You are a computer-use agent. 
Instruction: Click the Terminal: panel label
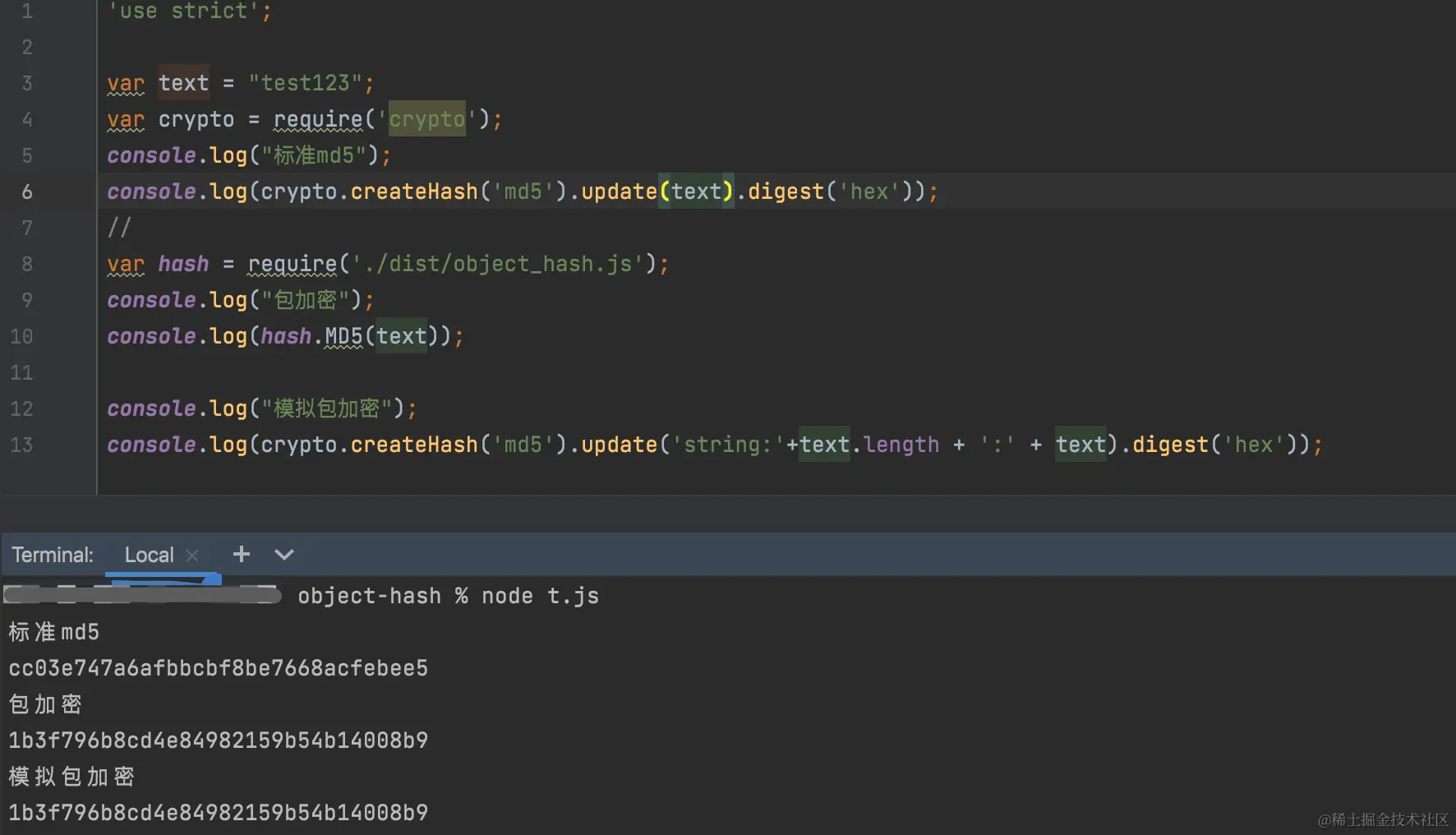53,555
